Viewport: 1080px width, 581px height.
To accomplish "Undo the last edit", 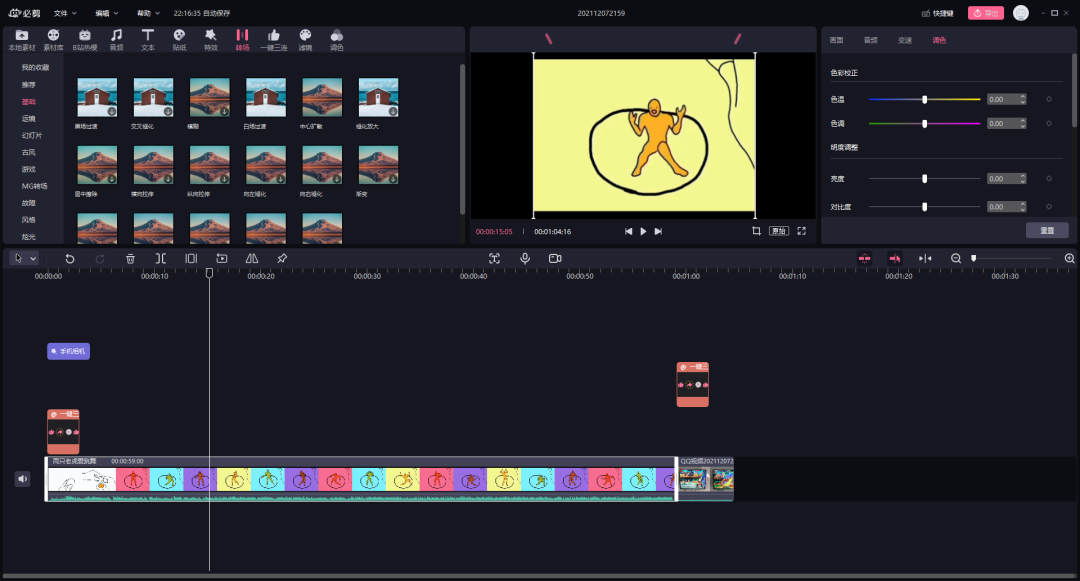I will [x=70, y=258].
